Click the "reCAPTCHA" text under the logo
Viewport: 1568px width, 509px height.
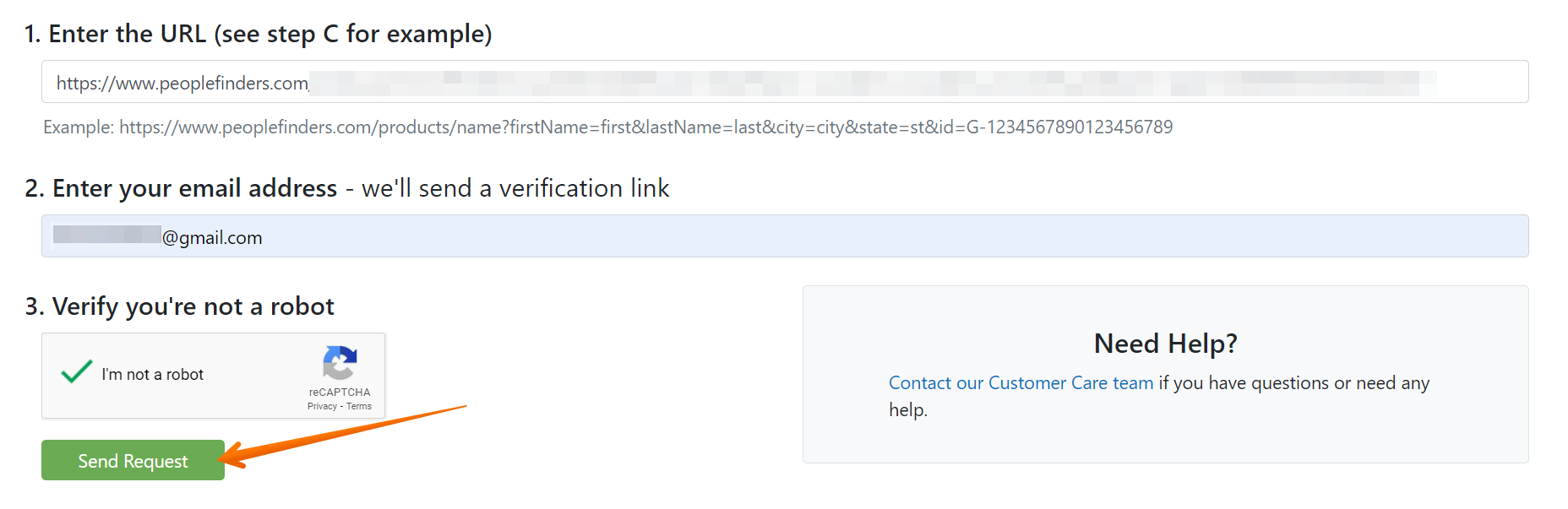click(340, 392)
